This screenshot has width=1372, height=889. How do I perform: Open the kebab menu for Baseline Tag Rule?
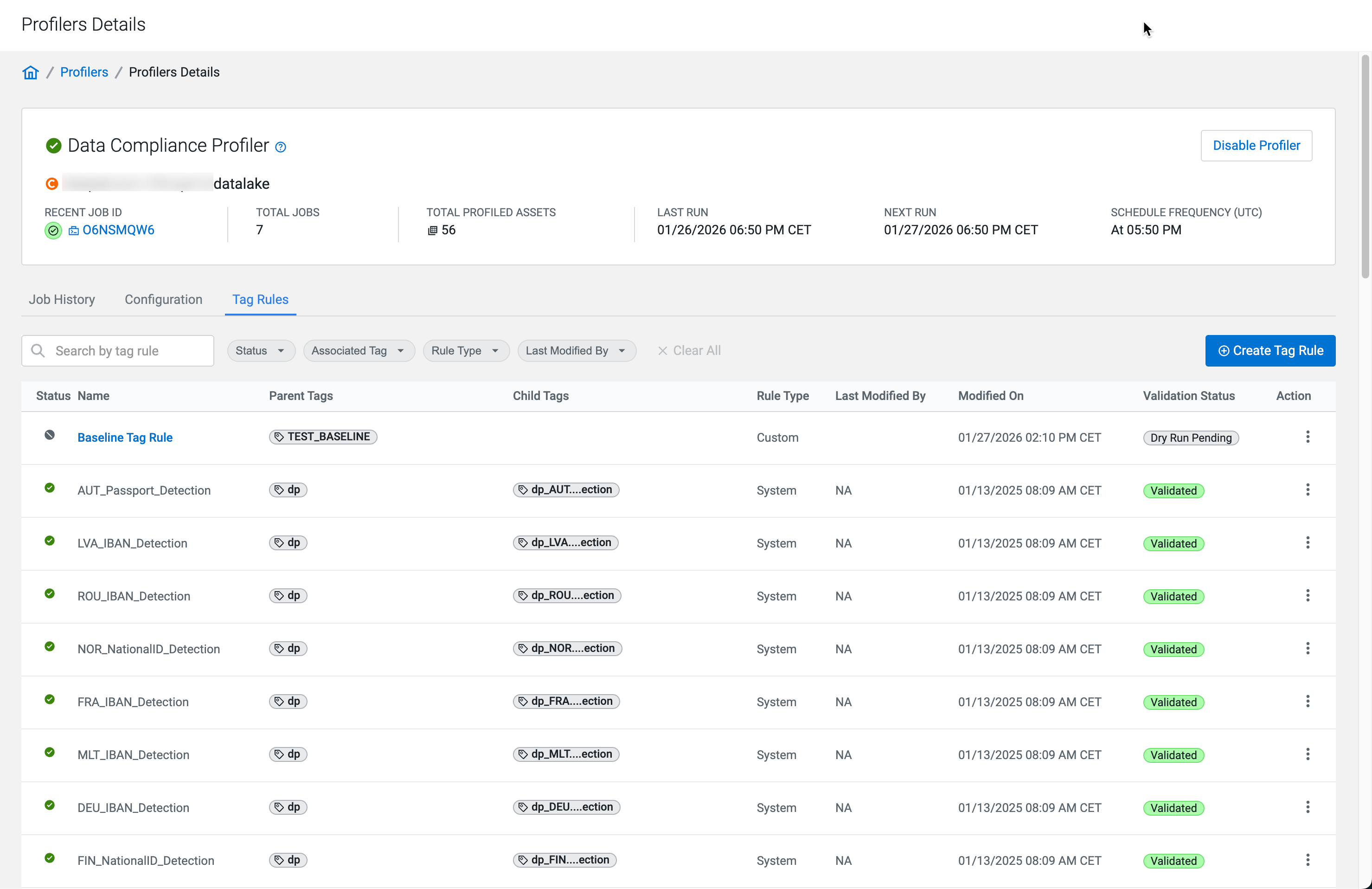point(1307,437)
